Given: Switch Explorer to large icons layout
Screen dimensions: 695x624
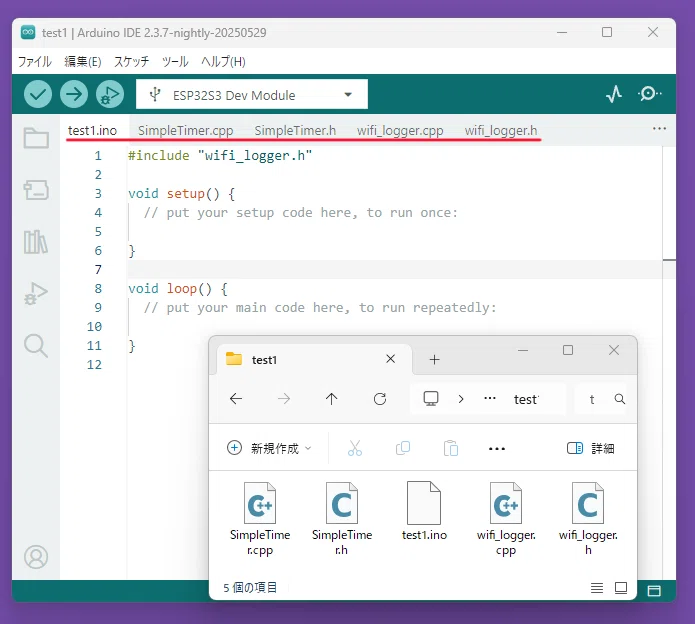Looking at the screenshot, I should pos(621,588).
